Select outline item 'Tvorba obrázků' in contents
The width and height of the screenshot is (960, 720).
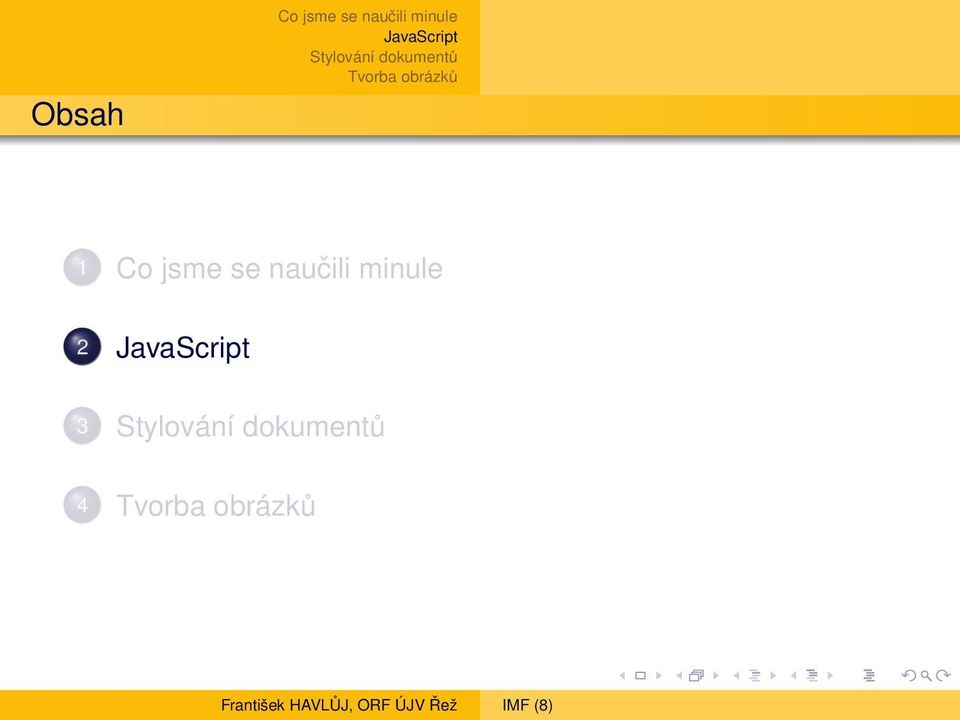pyautogui.click(x=216, y=506)
